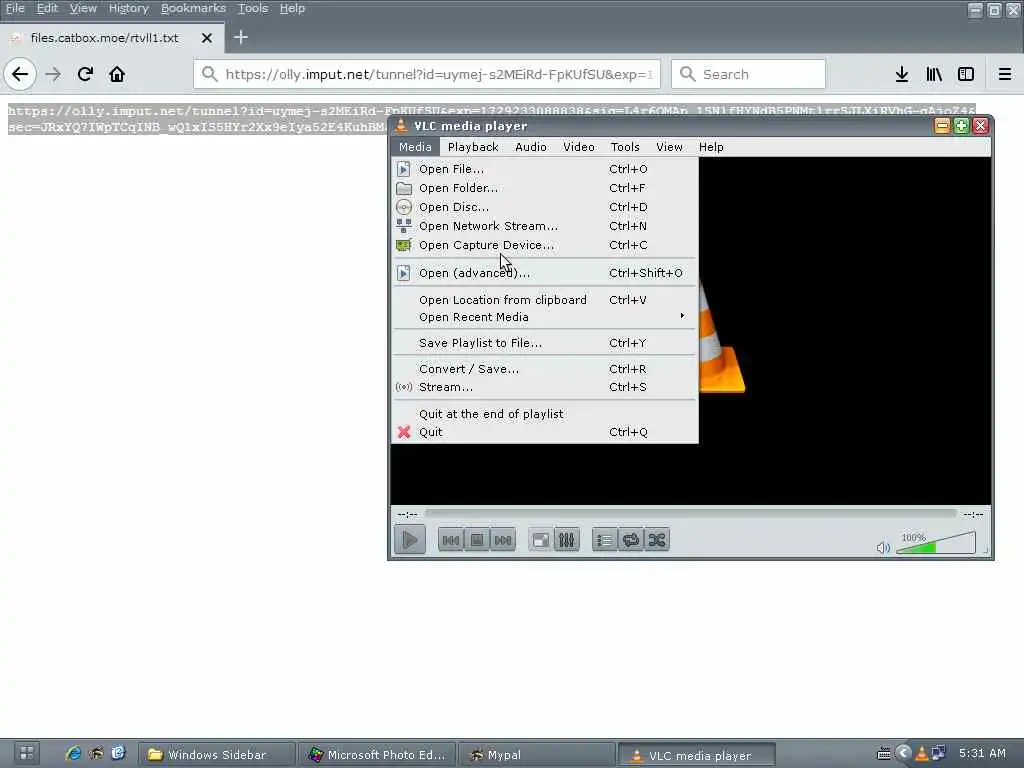Screen dimensions: 1024x768
Task: Choose Open Capture Device...
Action: point(545,245)
